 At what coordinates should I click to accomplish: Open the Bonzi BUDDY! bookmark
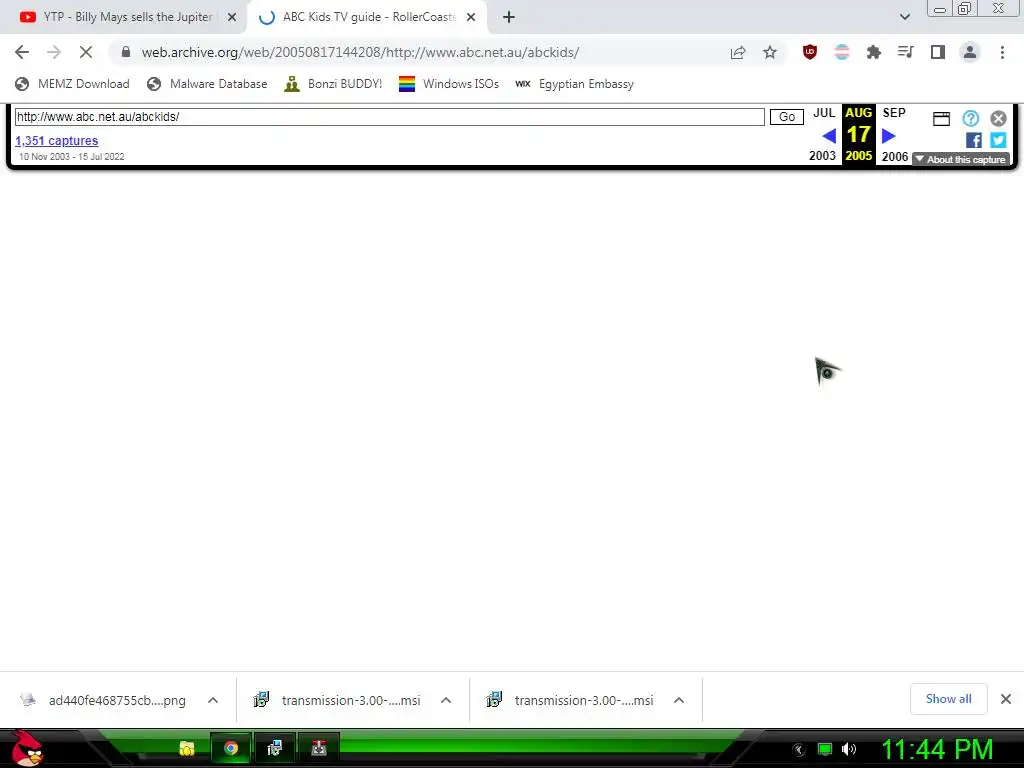pyautogui.click(x=333, y=84)
